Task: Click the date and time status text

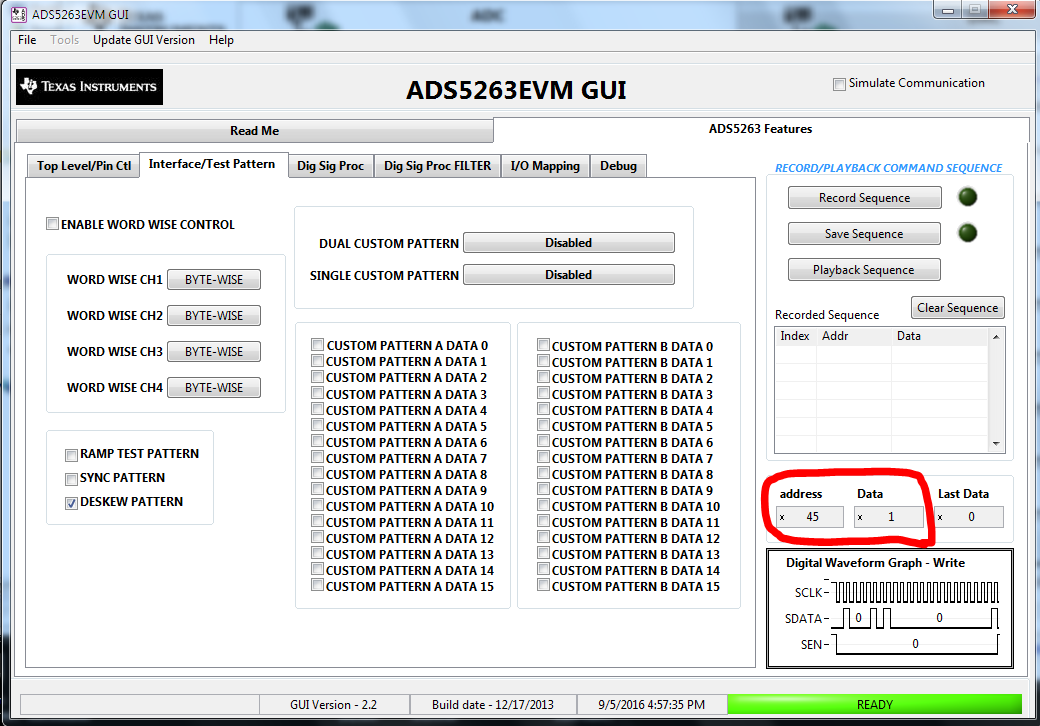Action: tap(651, 705)
